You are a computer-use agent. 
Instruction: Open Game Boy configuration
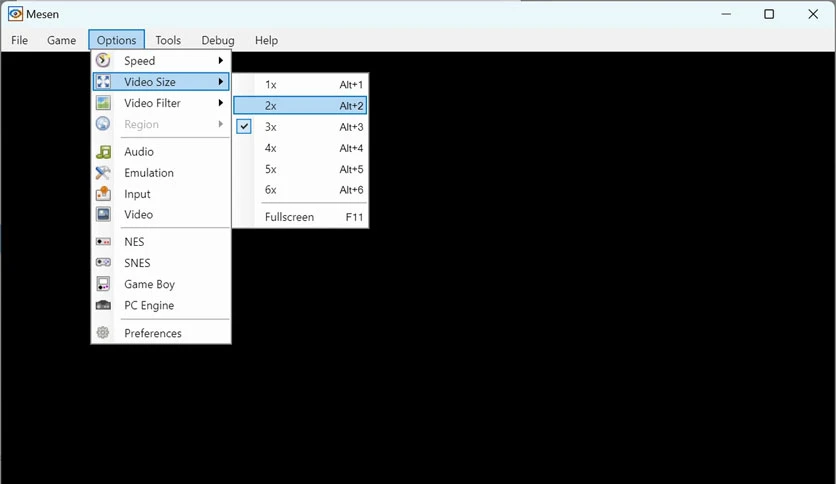pos(161,284)
